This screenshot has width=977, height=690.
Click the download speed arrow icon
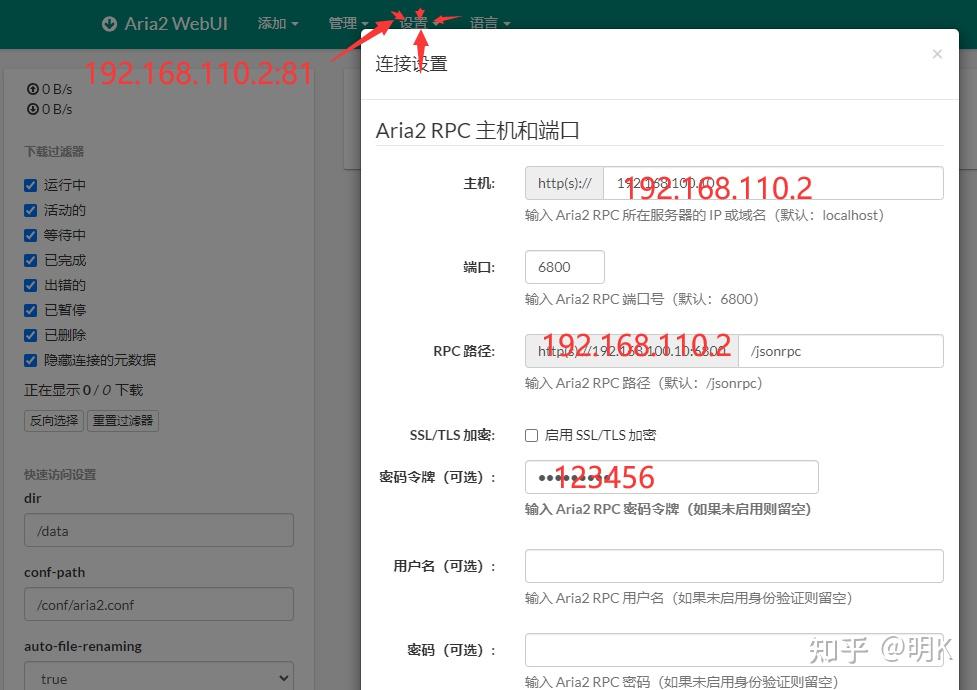click(35, 109)
